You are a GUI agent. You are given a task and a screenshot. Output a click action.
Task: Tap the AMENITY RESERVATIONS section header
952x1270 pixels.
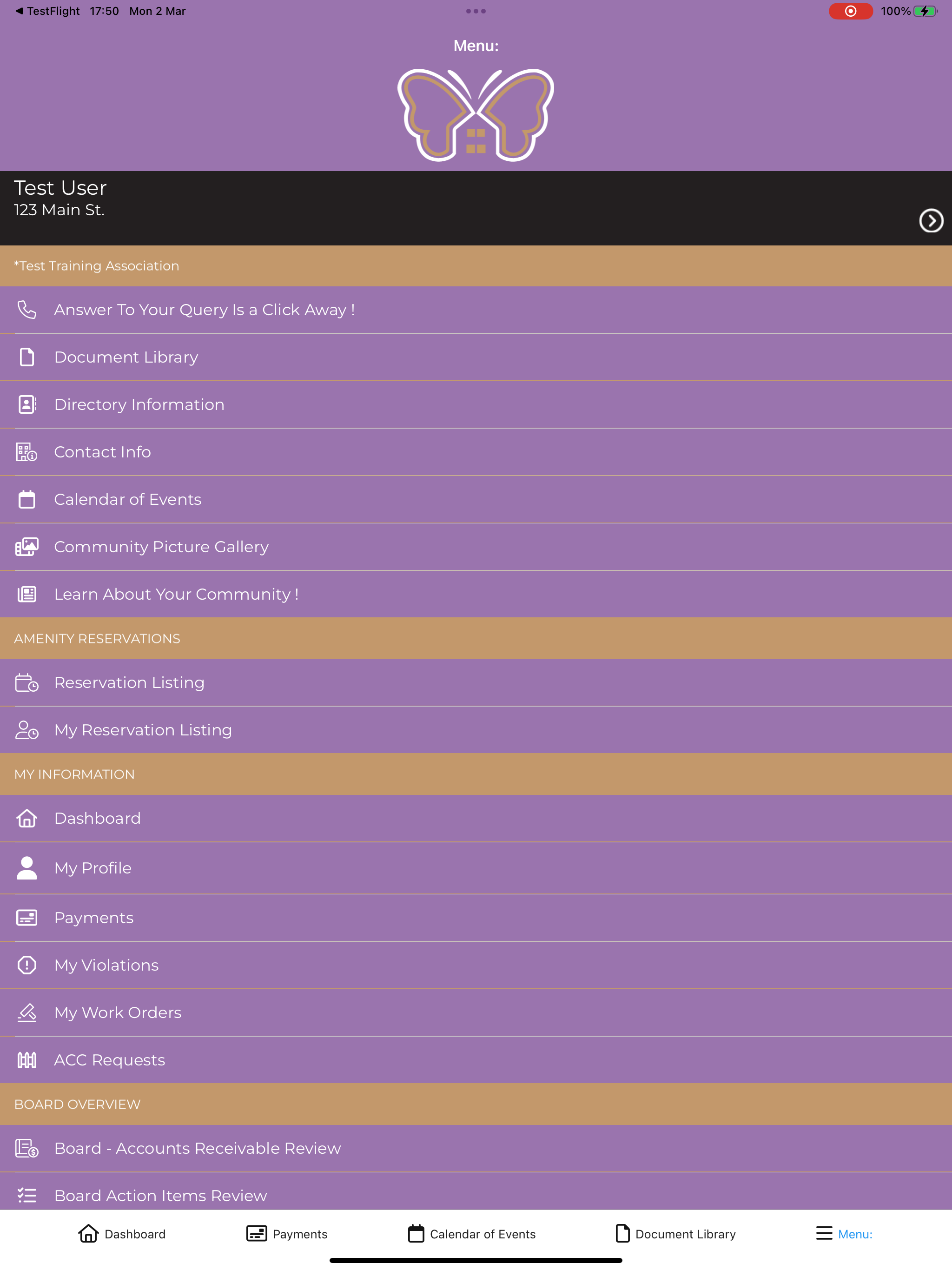click(476, 638)
